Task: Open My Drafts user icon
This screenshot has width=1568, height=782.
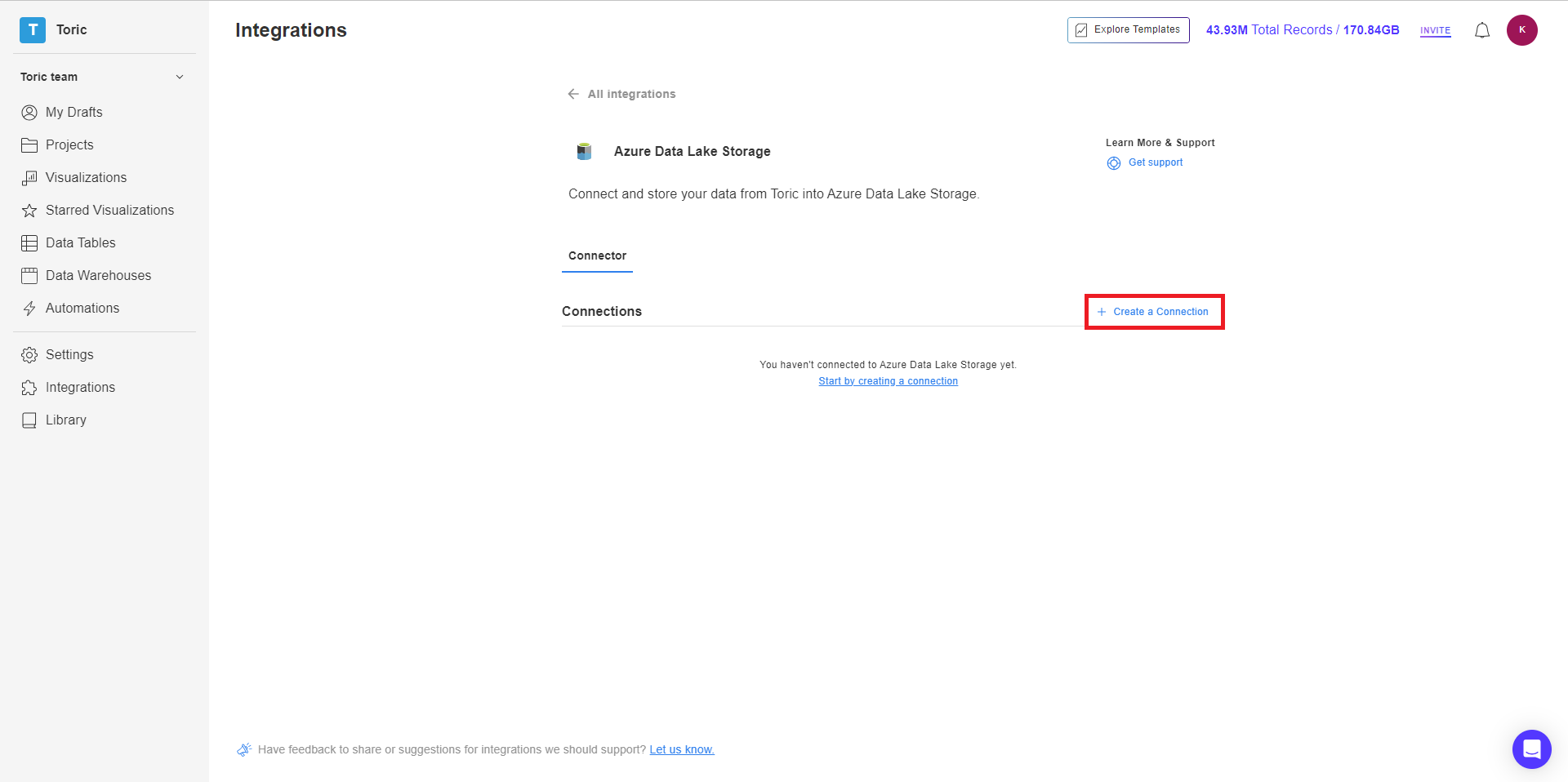Action: pos(29,113)
